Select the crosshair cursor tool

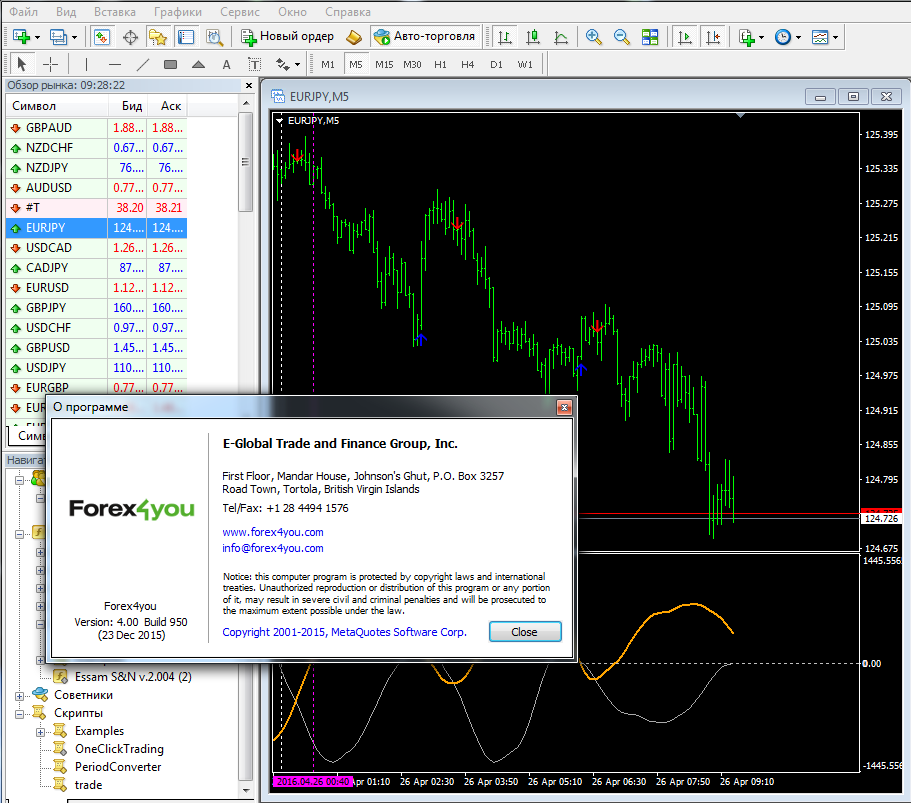(51, 64)
